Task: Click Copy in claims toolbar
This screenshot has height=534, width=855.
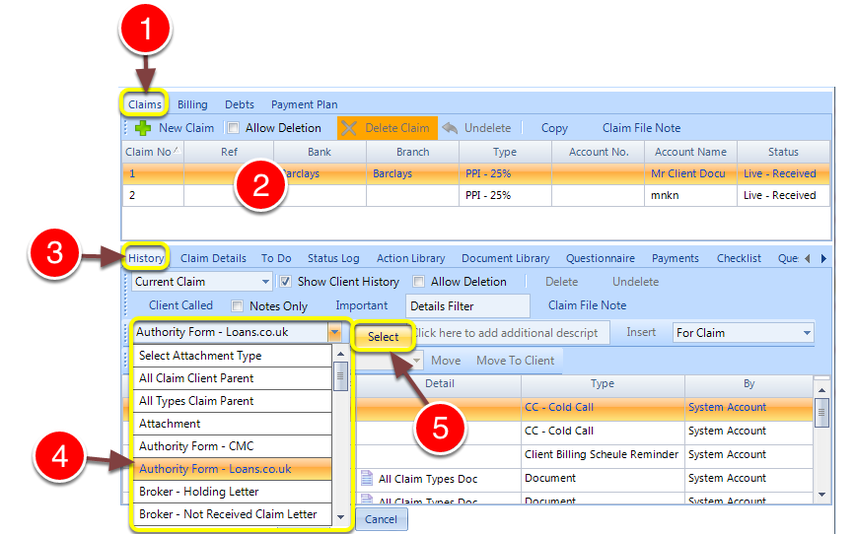Action: [554, 128]
